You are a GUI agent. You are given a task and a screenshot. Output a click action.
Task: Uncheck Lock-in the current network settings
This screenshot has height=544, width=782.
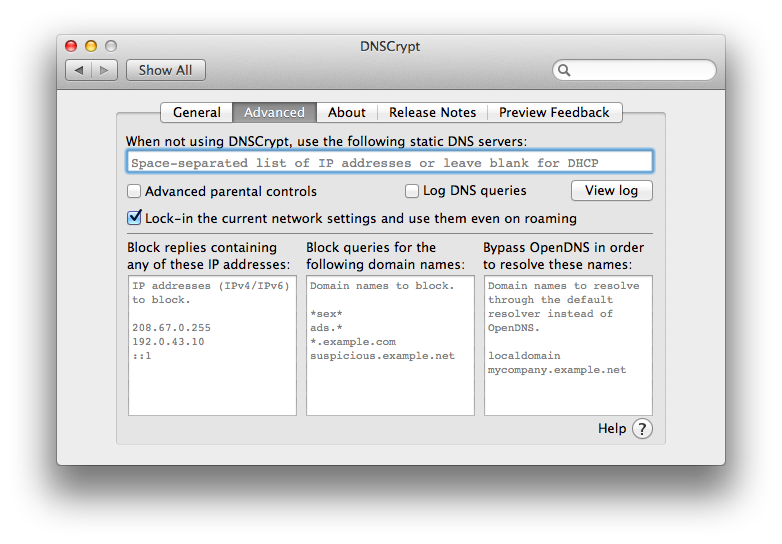[x=134, y=218]
